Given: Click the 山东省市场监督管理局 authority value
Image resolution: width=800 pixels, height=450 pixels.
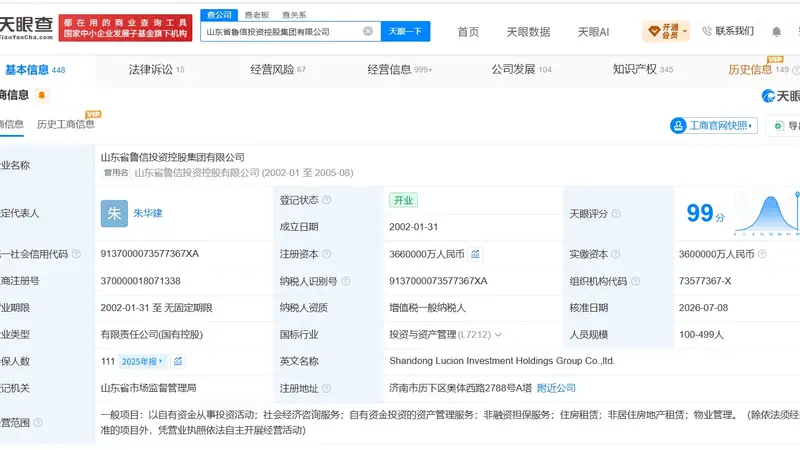Looking at the screenshot, I should (x=148, y=388).
